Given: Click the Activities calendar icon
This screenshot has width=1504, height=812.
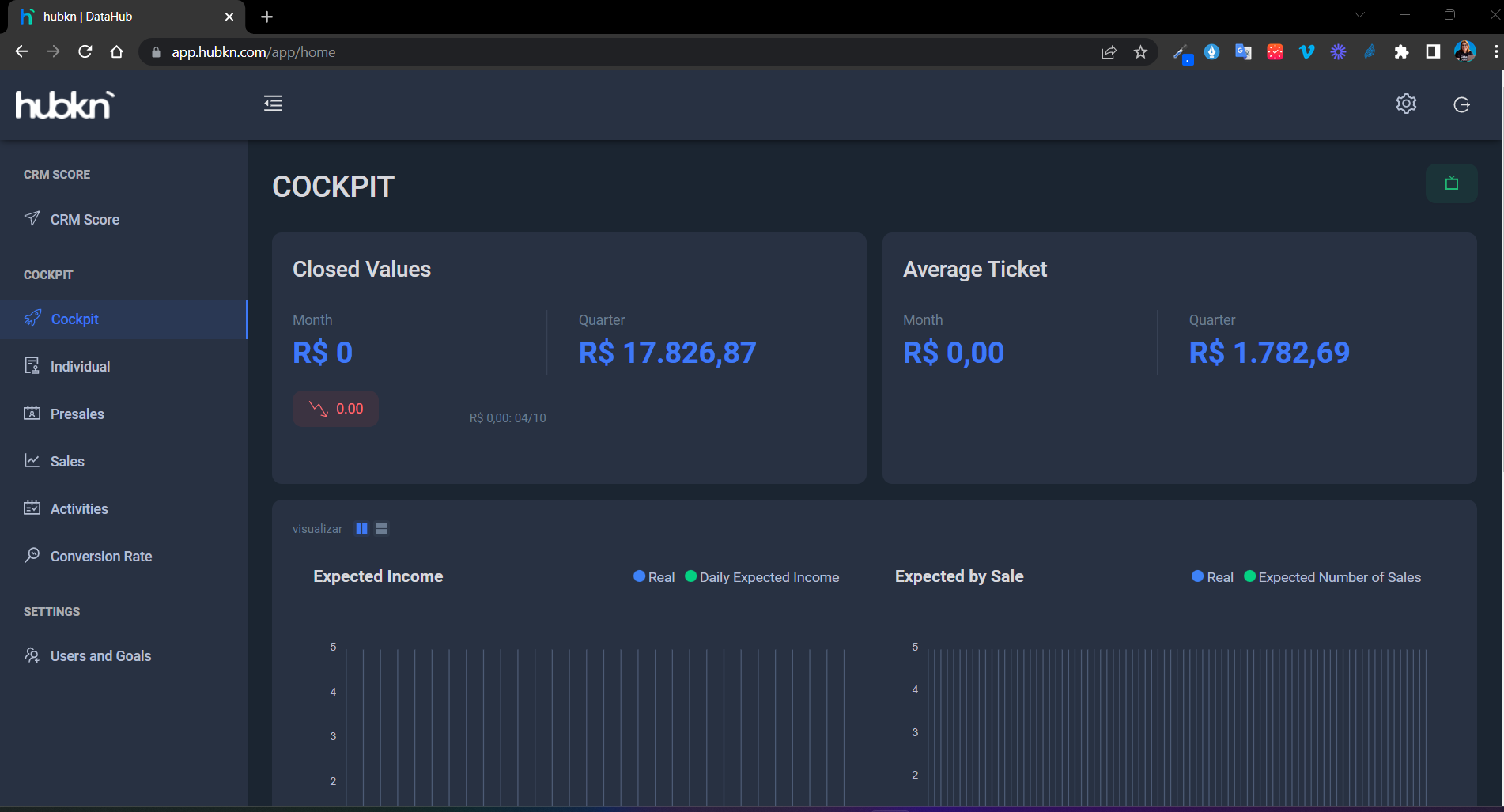Looking at the screenshot, I should 32,508.
